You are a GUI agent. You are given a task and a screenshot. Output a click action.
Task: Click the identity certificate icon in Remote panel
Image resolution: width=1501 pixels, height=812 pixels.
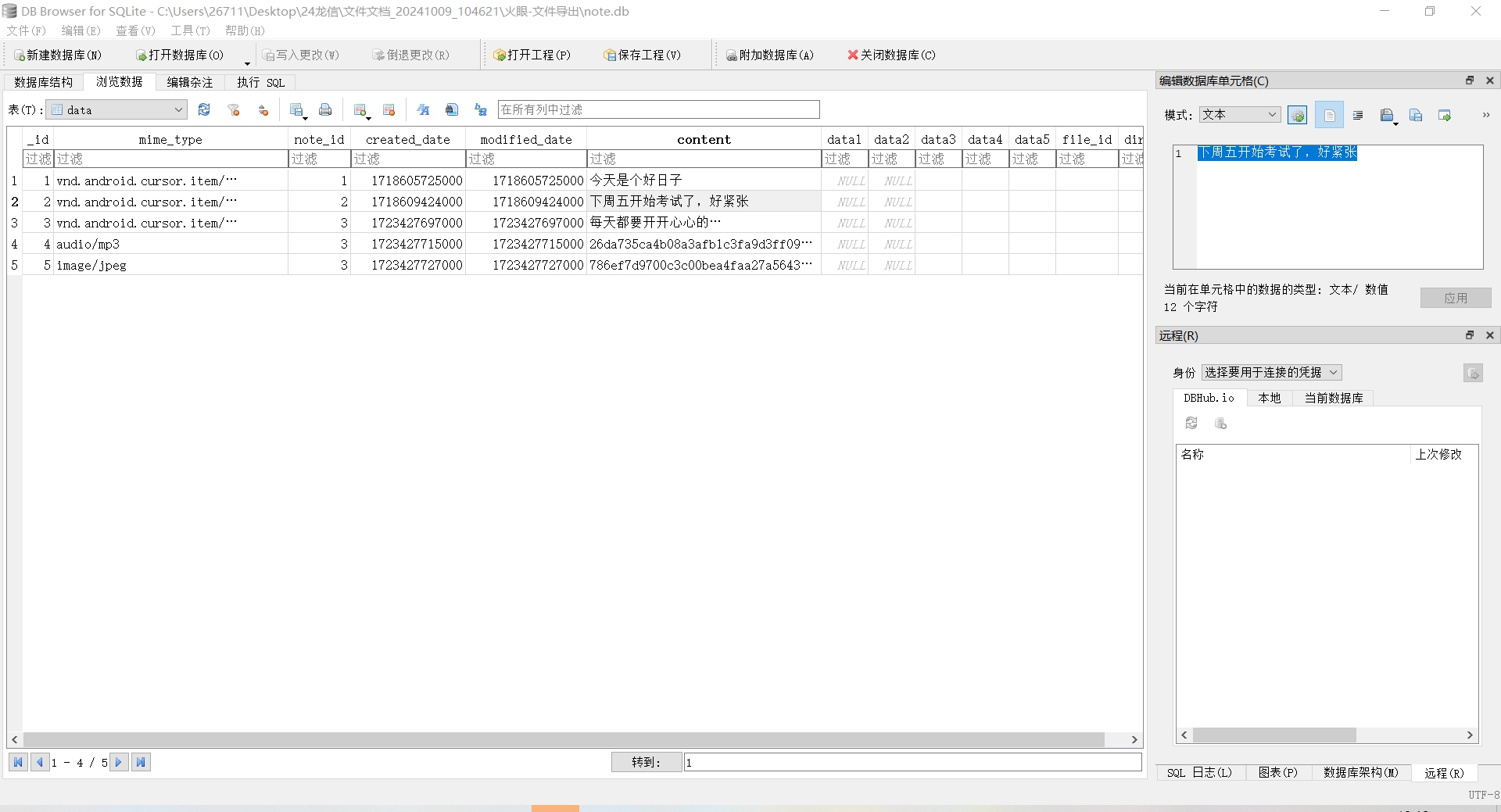pos(1473,373)
